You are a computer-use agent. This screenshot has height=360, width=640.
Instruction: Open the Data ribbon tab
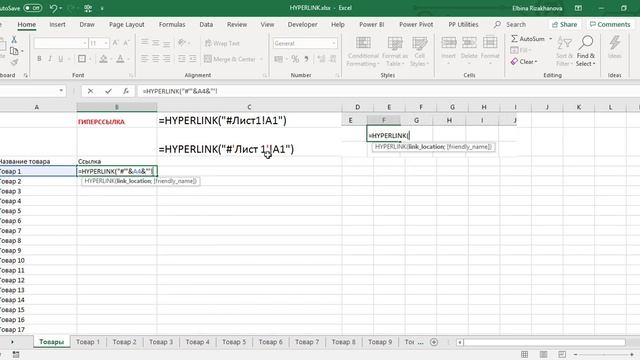tap(206, 24)
